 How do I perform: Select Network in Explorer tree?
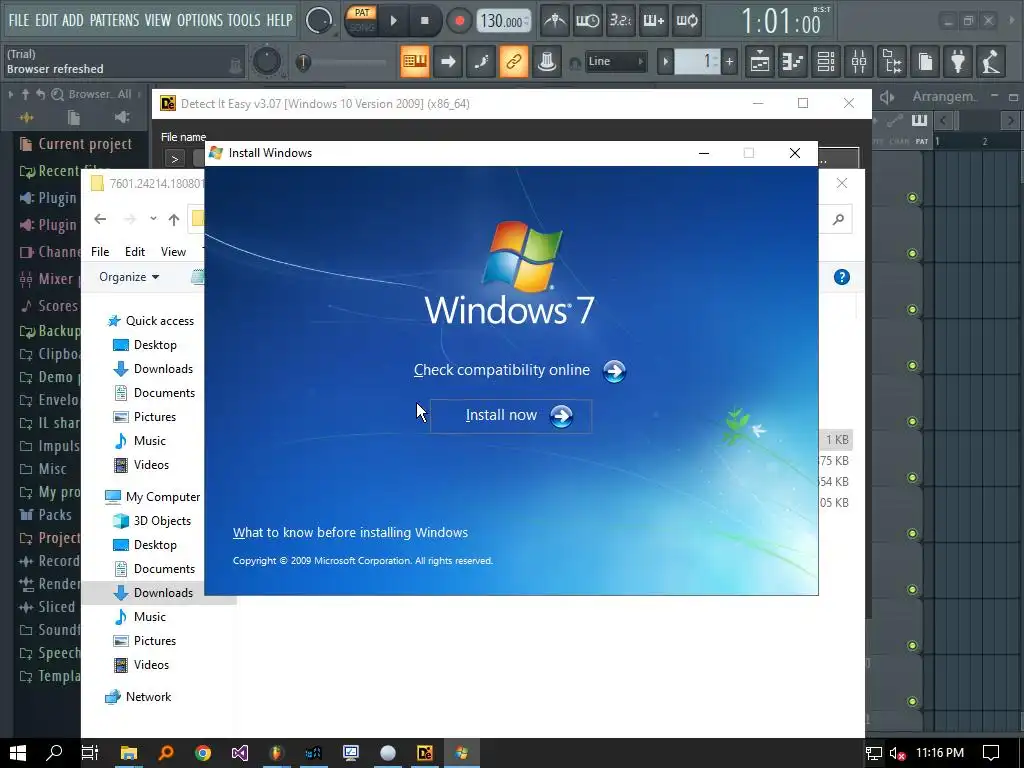coord(138,697)
